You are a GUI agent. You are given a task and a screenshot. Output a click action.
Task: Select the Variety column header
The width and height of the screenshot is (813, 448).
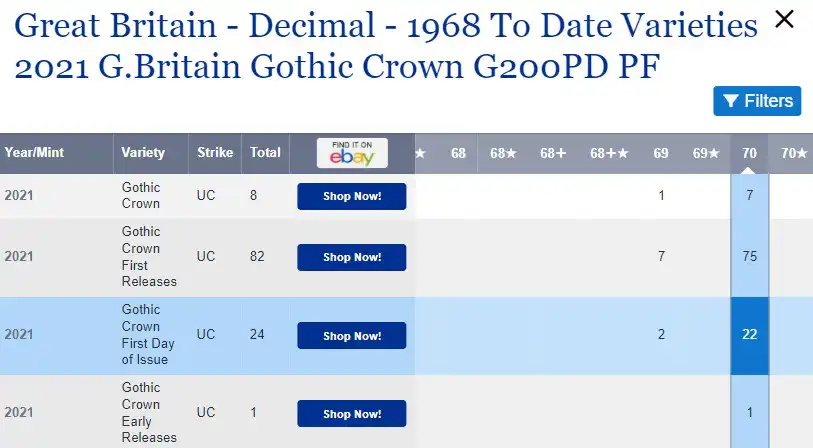point(143,152)
